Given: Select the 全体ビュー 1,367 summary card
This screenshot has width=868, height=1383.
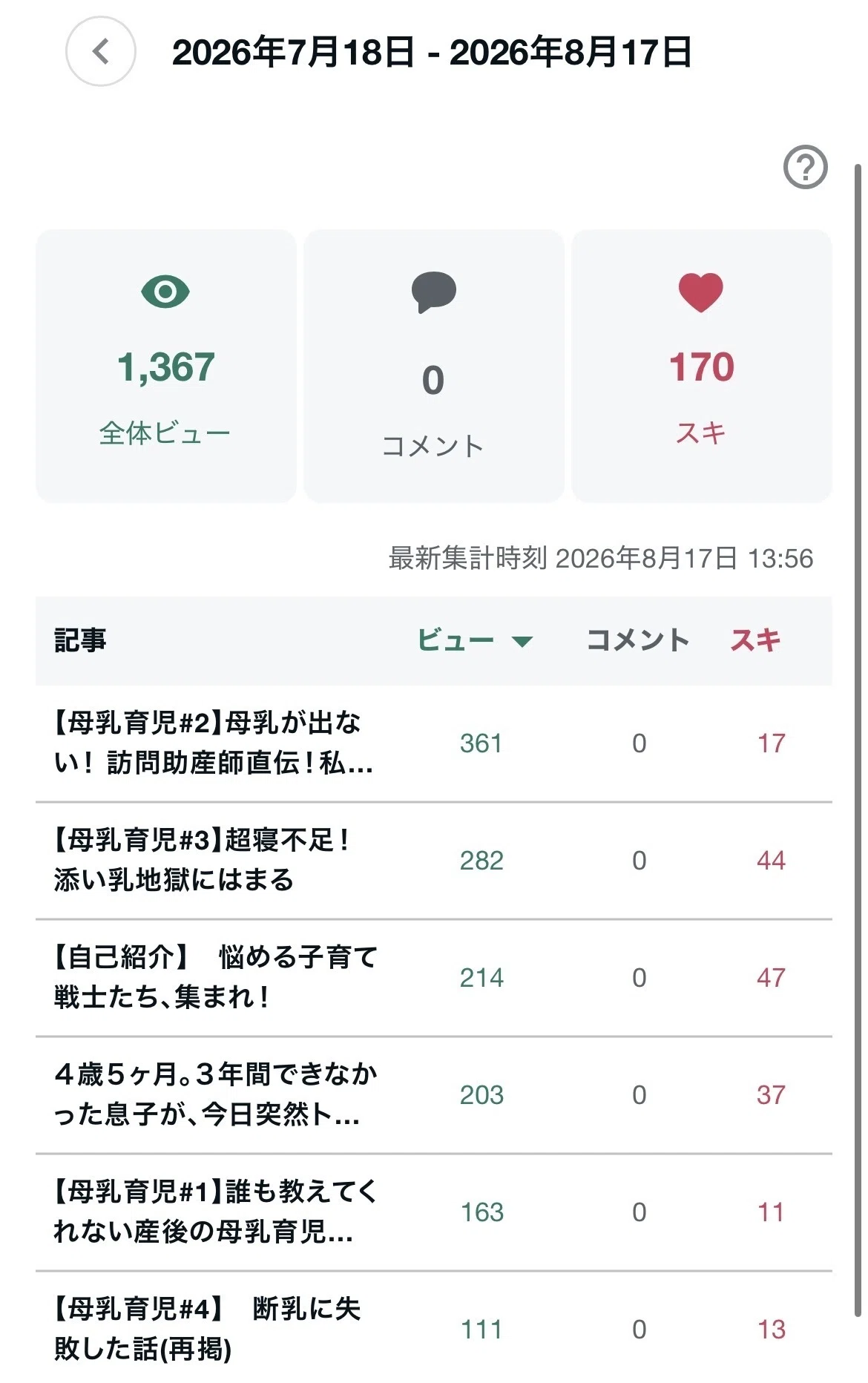Looking at the screenshot, I should coord(166,366).
